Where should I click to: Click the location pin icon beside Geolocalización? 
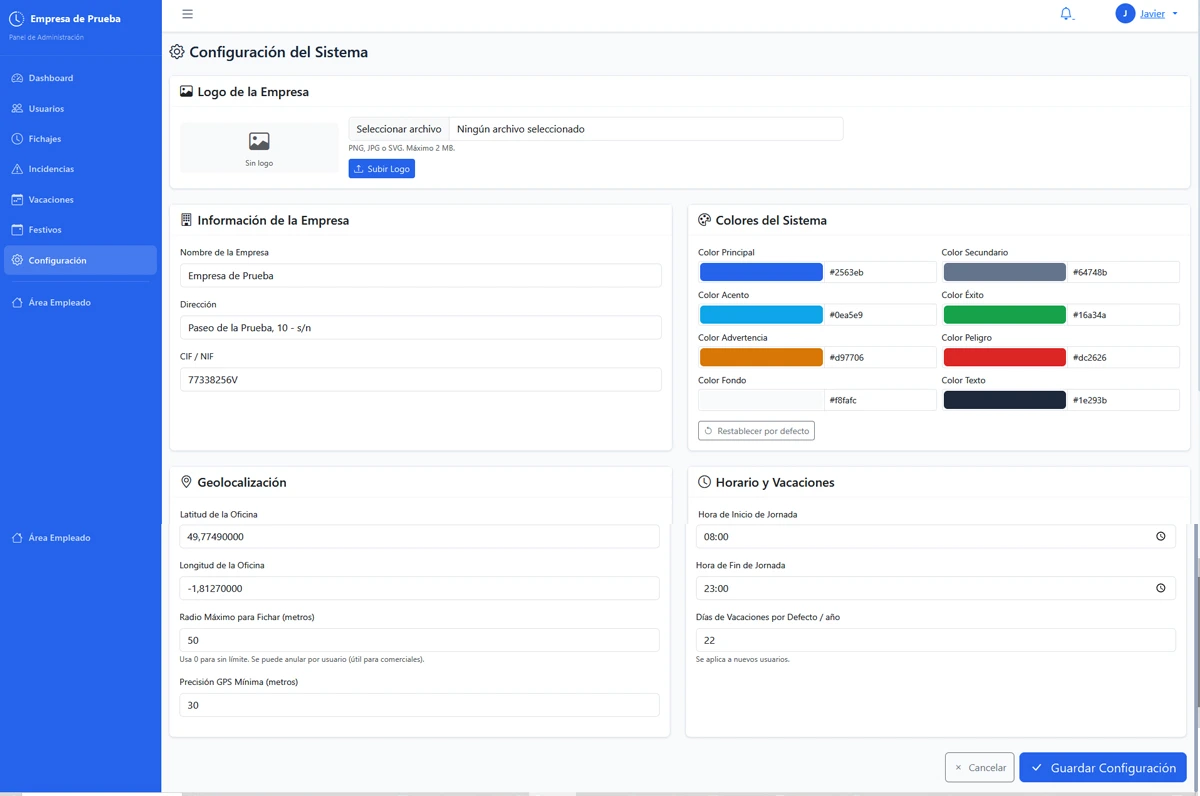pyautogui.click(x=186, y=482)
